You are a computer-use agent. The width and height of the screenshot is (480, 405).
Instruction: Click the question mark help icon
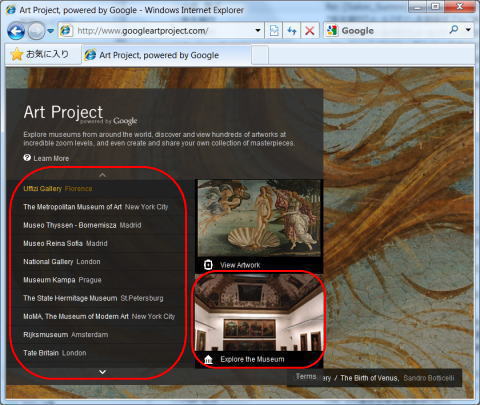click(x=27, y=158)
